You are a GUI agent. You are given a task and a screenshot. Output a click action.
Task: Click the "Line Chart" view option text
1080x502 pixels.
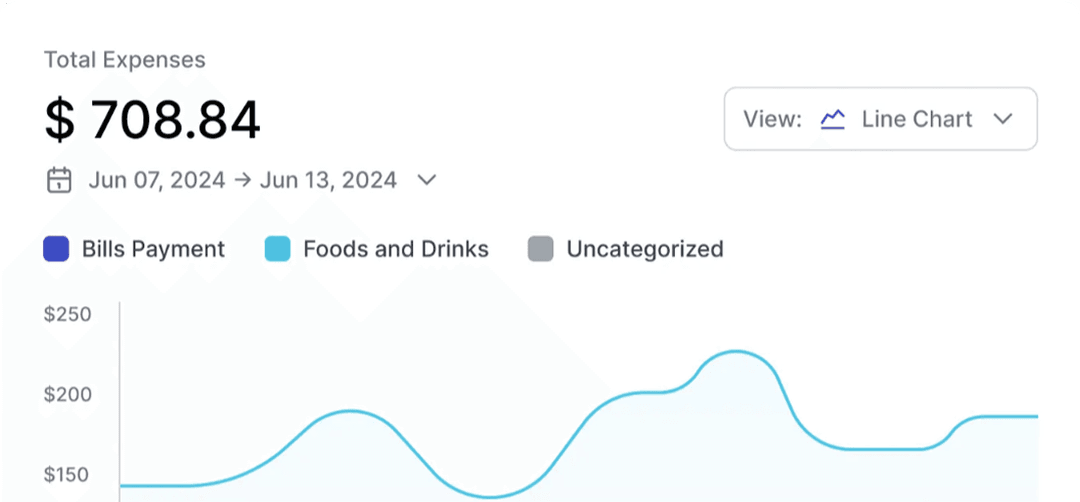pos(916,120)
